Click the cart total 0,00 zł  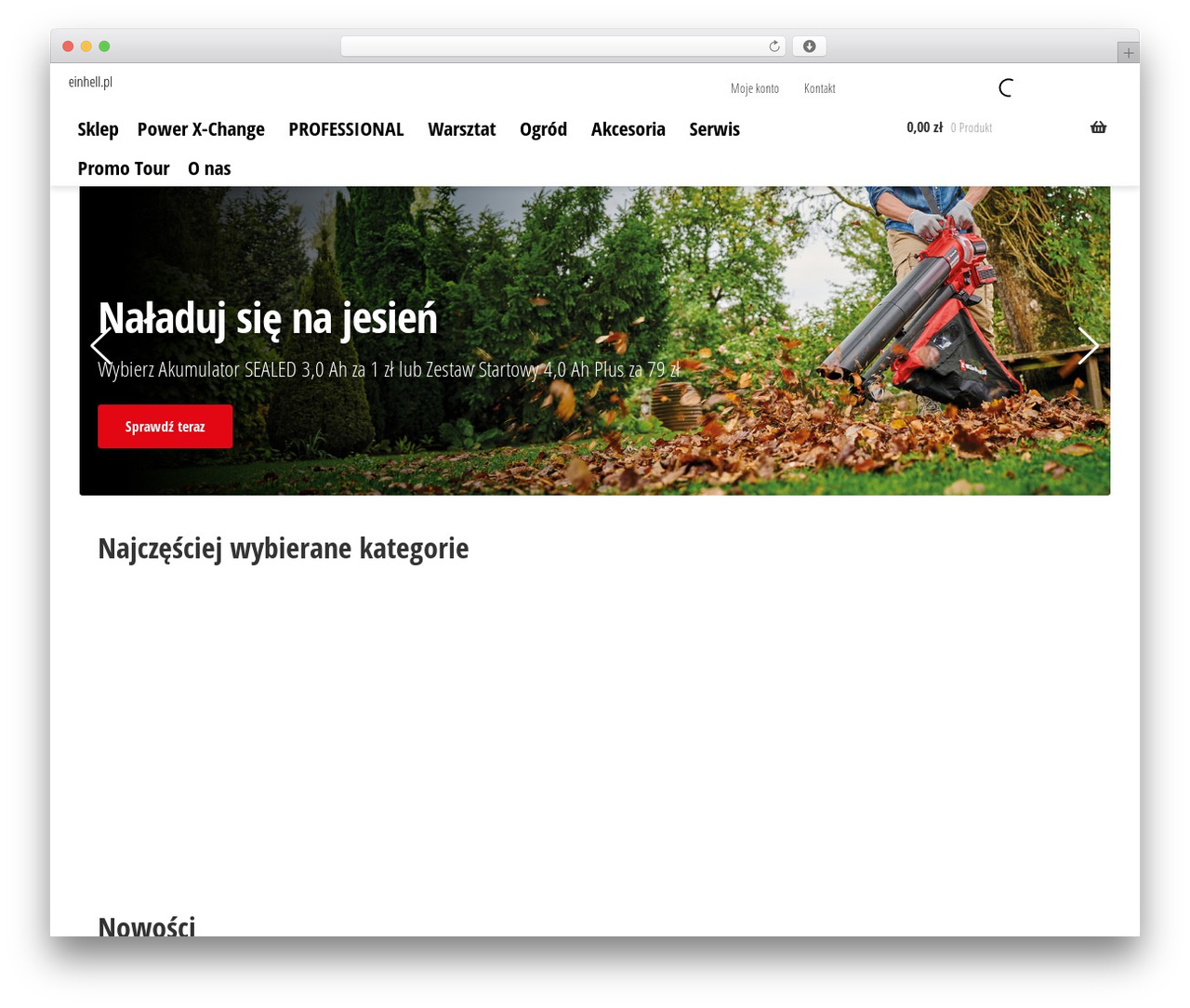(x=925, y=127)
